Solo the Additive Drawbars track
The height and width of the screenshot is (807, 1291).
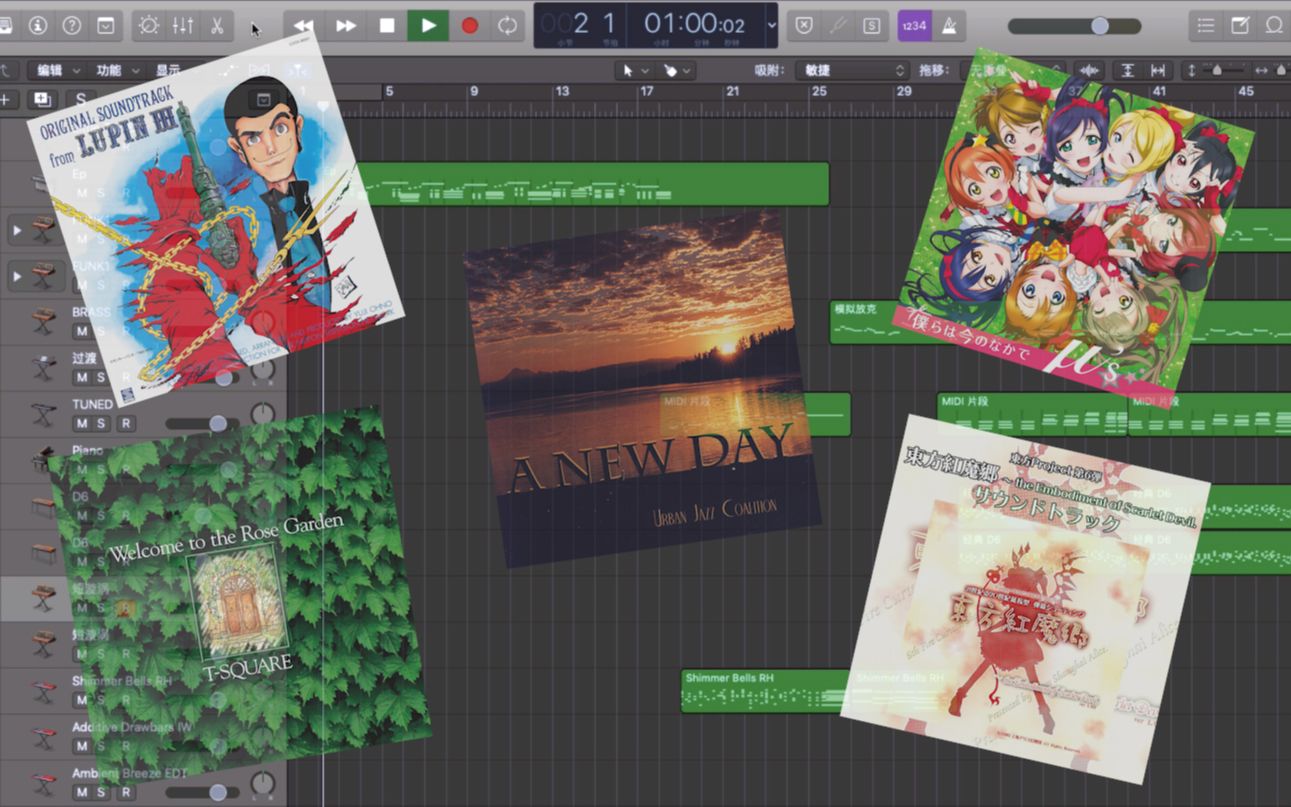pos(102,746)
